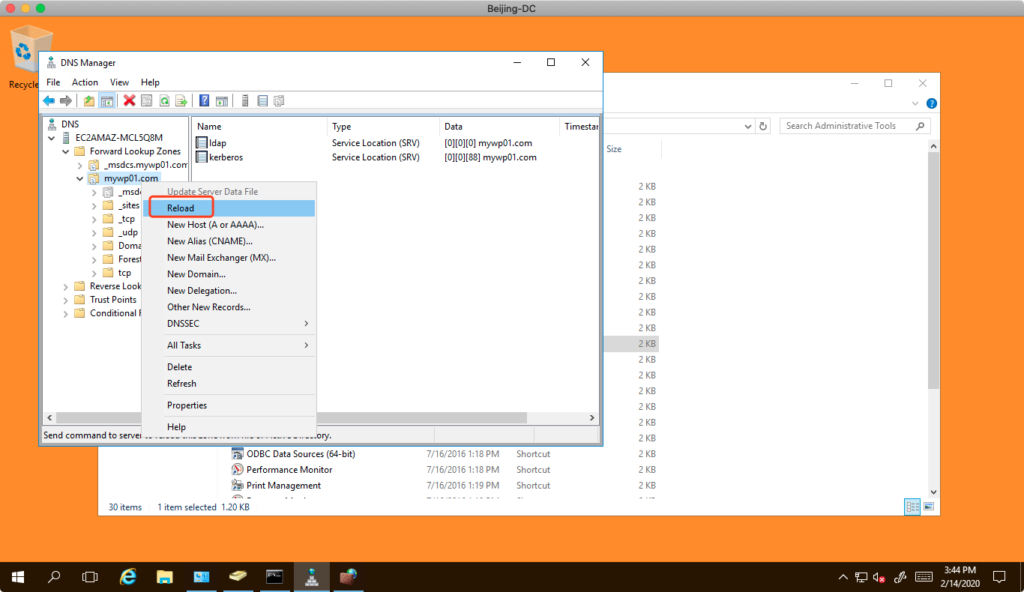Select New Host (A or AAAA) option

215,225
